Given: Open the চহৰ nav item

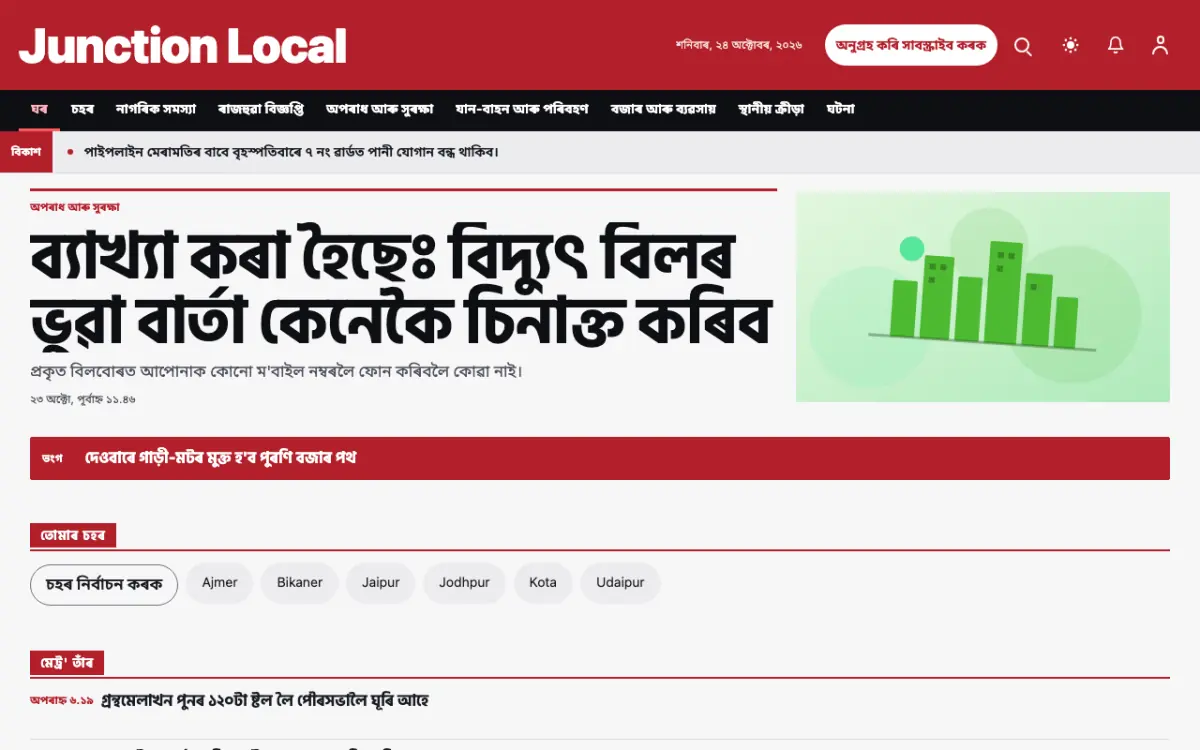Looking at the screenshot, I should click(82, 109).
